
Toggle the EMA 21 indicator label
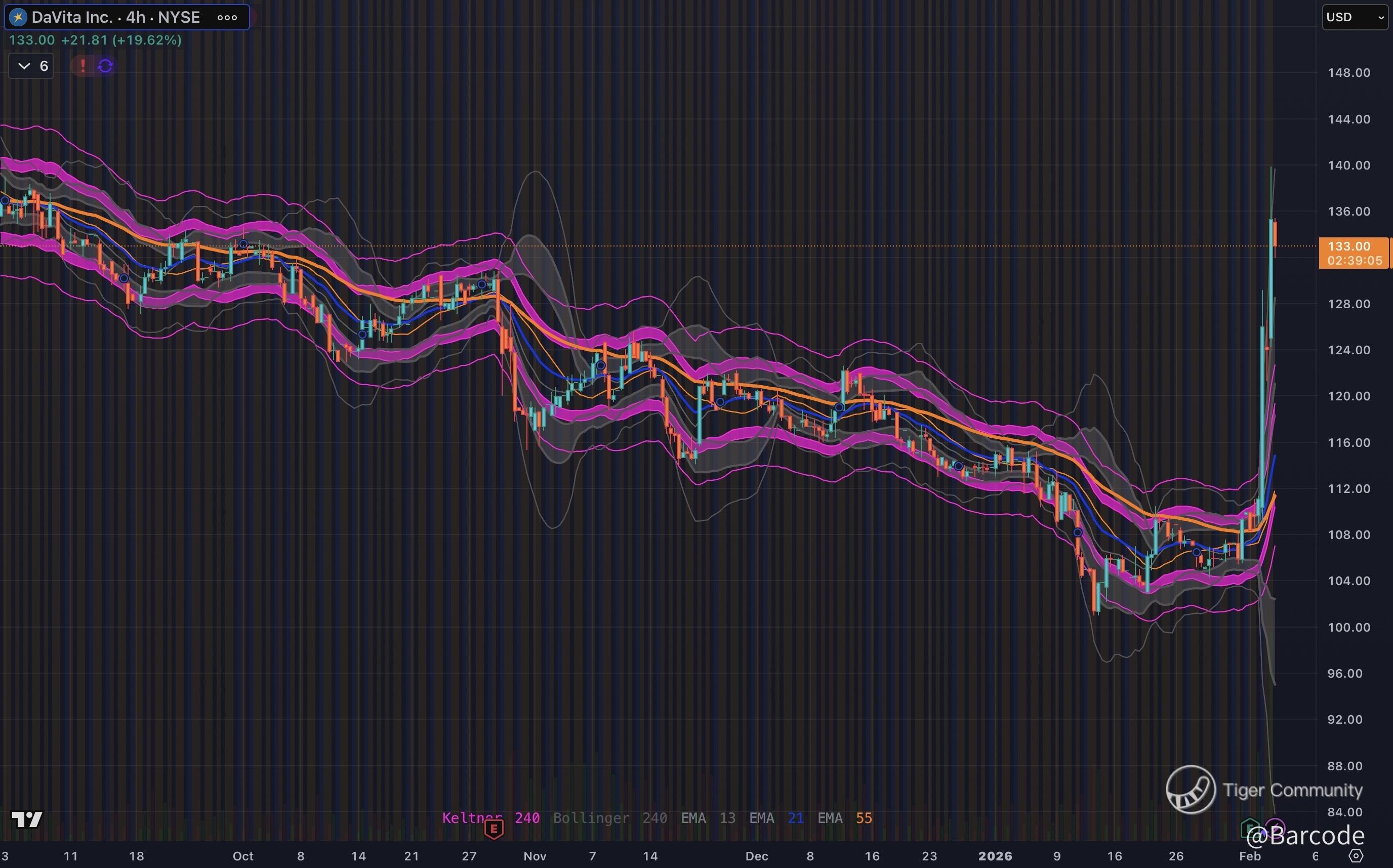776,817
